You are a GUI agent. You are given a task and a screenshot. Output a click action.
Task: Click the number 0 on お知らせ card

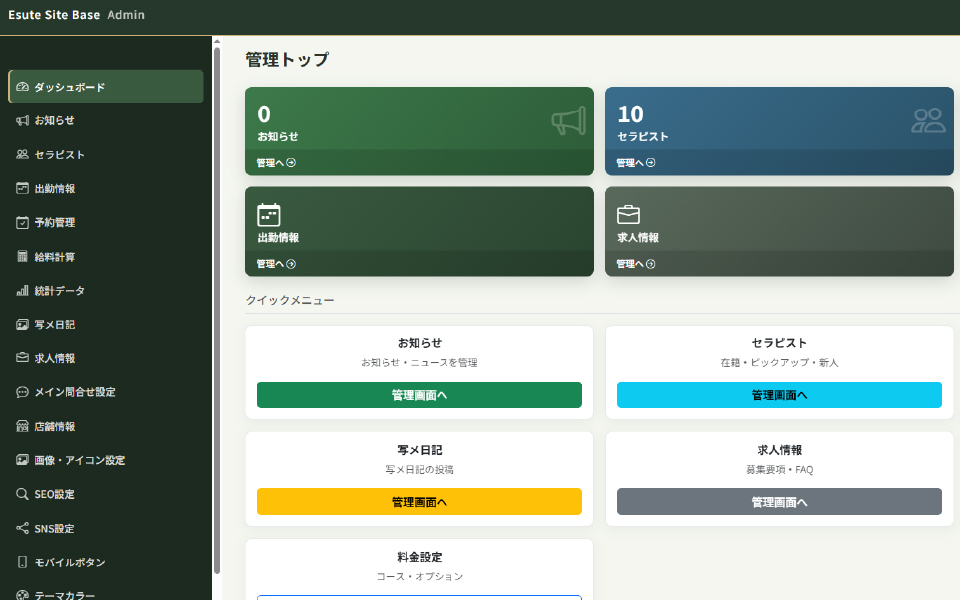click(264, 114)
